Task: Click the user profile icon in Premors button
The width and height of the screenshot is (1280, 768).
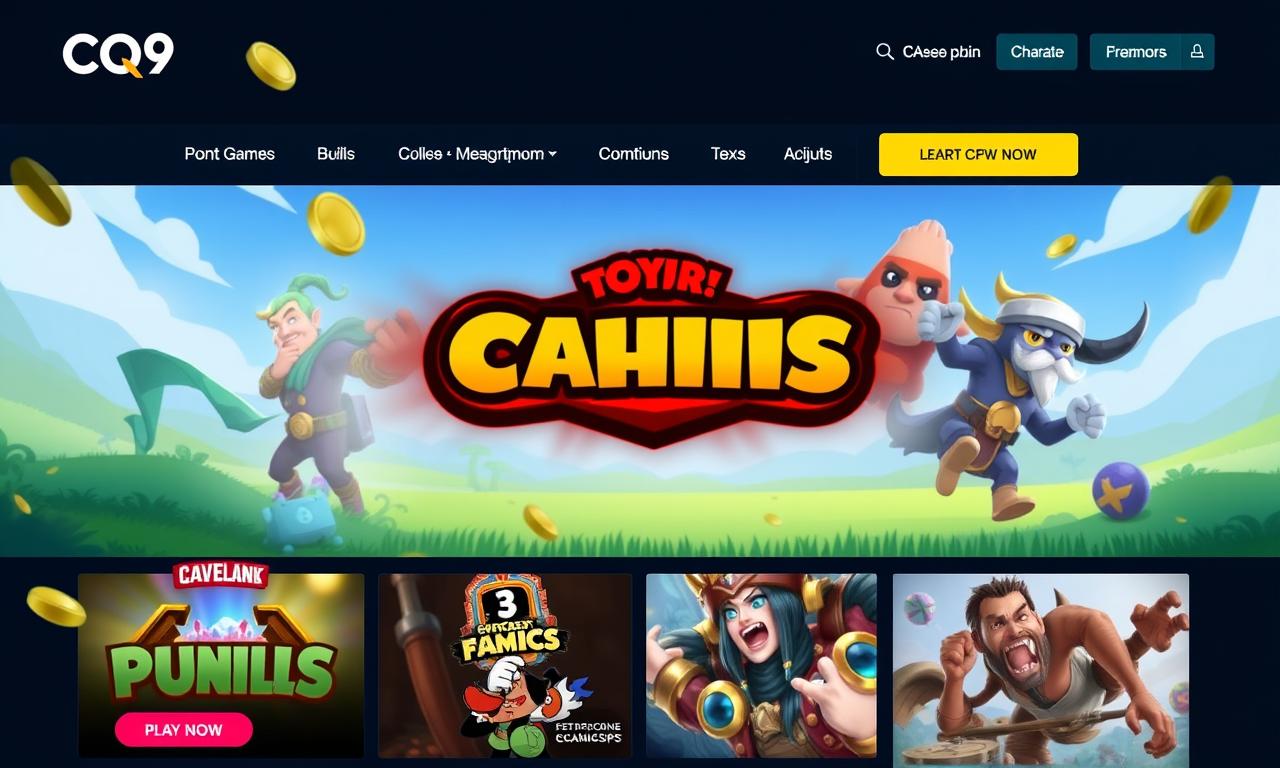Action: pos(1197,52)
